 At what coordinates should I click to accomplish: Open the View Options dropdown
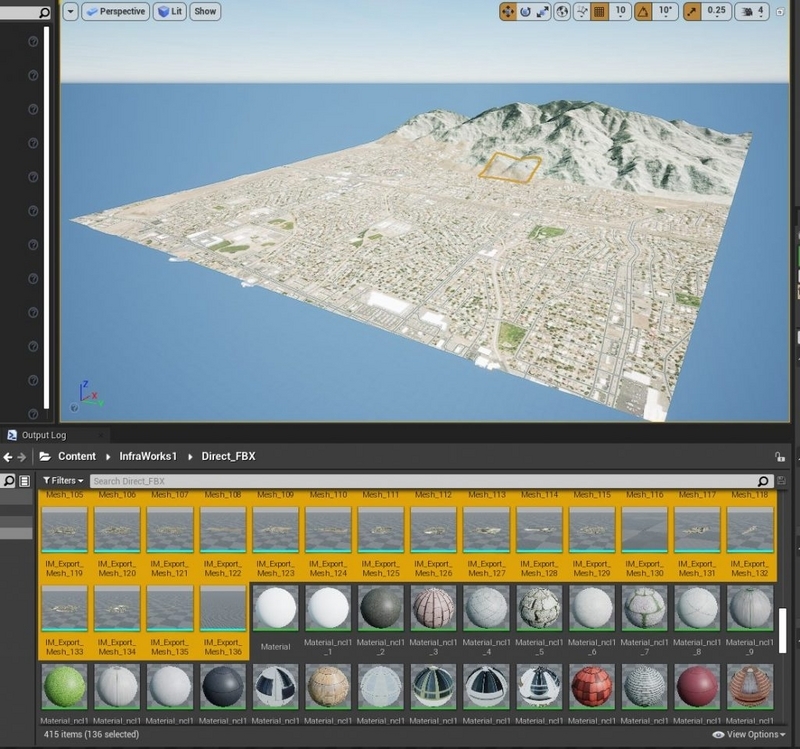[748, 735]
